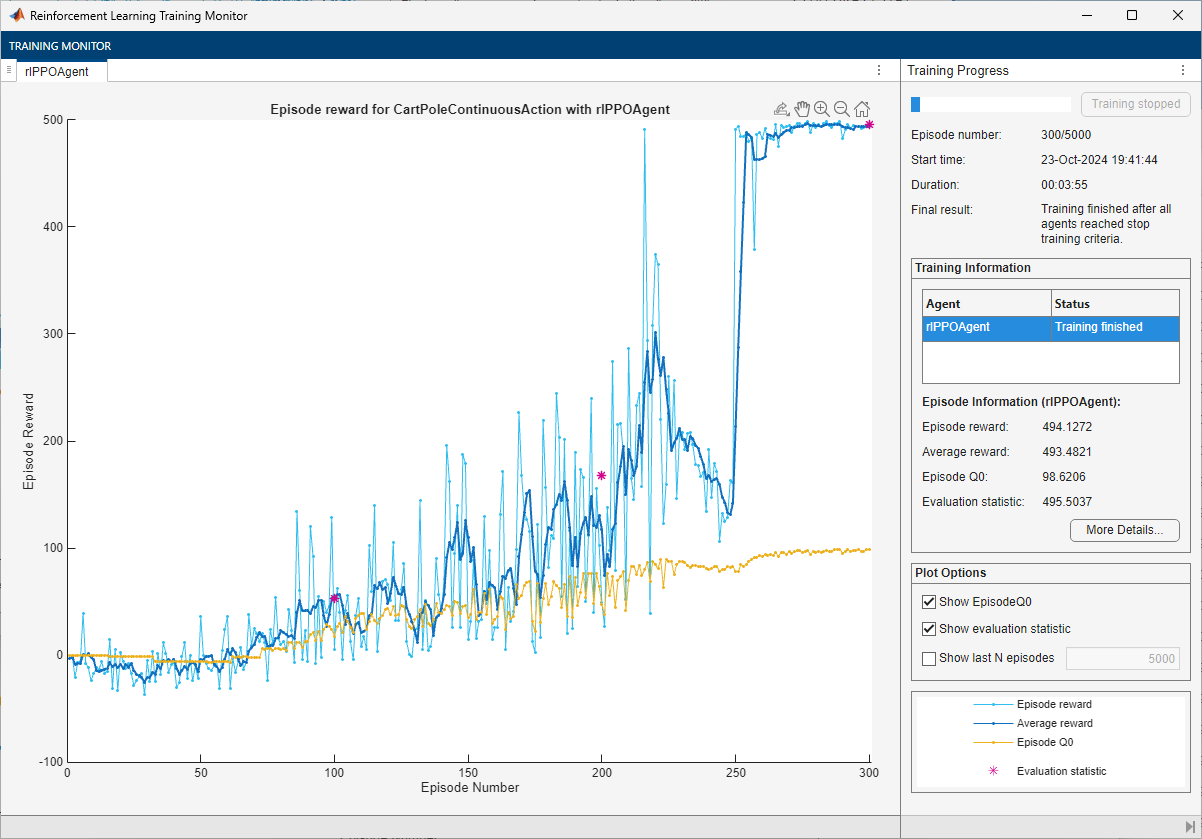The width and height of the screenshot is (1202, 839).
Task: Click the document list handle beside rlPPOAgent tab
Action: click(x=8, y=70)
